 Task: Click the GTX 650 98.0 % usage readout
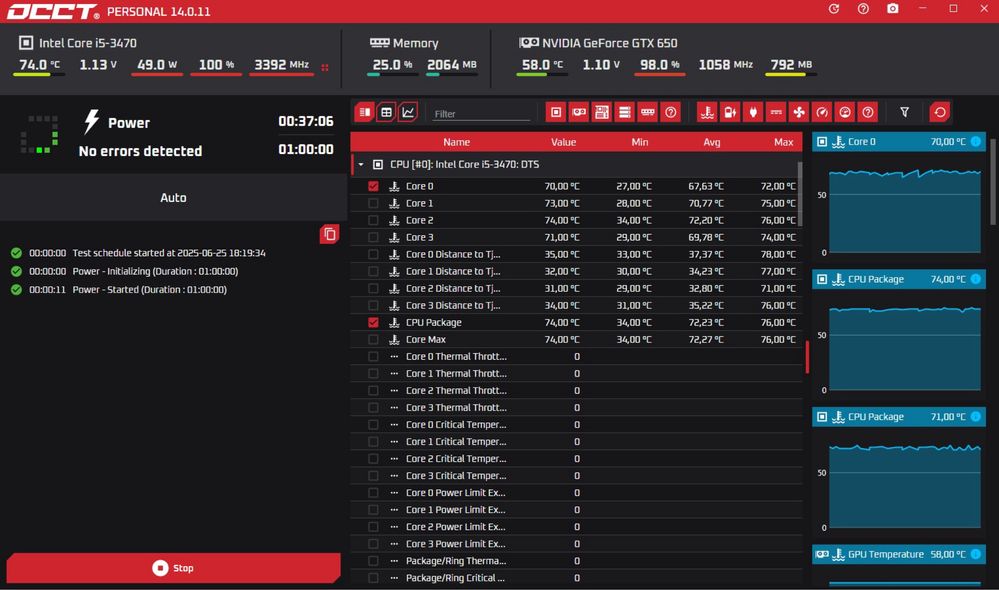pyautogui.click(x=659, y=65)
